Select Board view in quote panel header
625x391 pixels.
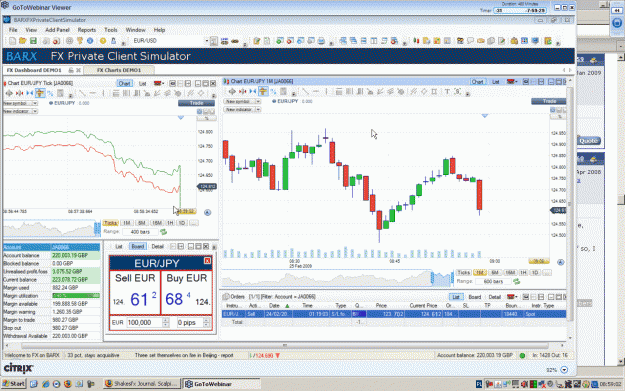point(138,246)
